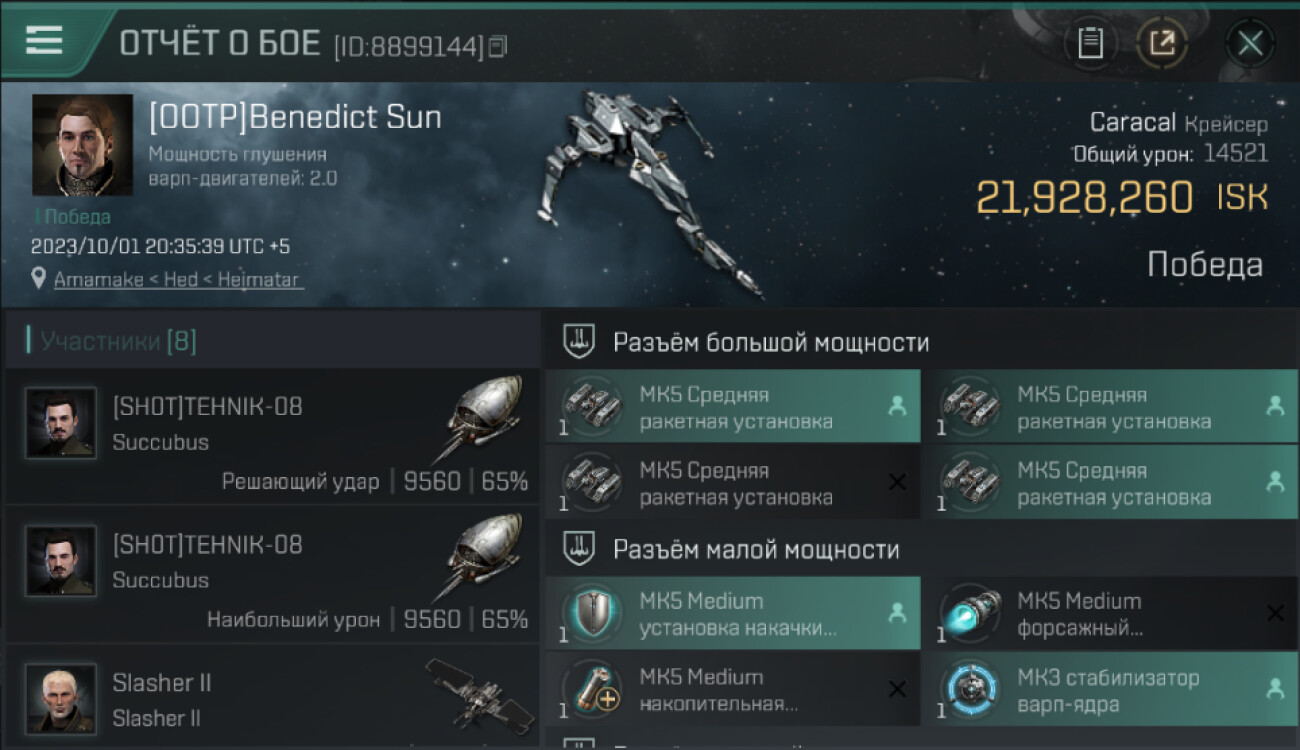This screenshot has width=1300, height=750.
Task: Click the Slasher II pilot portrait
Action: pyautogui.click(x=61, y=698)
